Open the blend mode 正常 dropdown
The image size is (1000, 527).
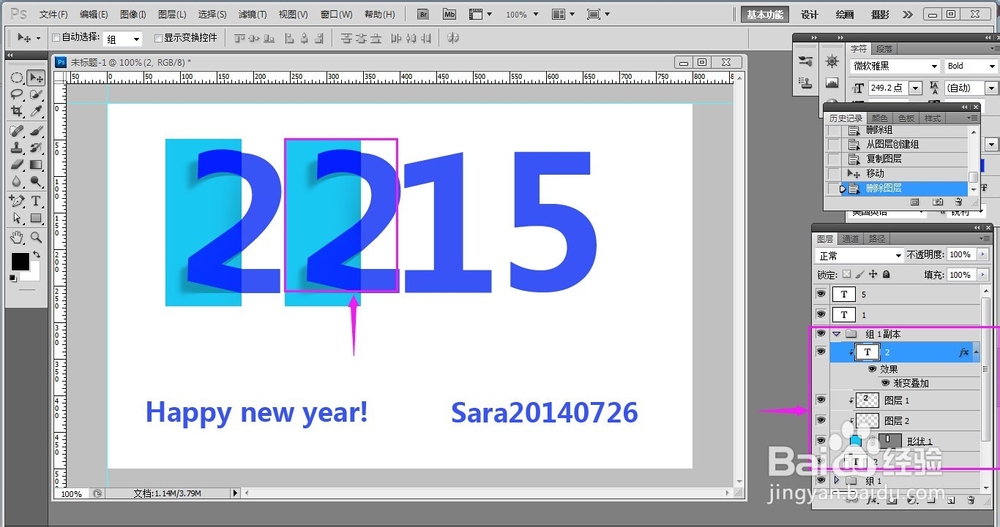(x=859, y=255)
